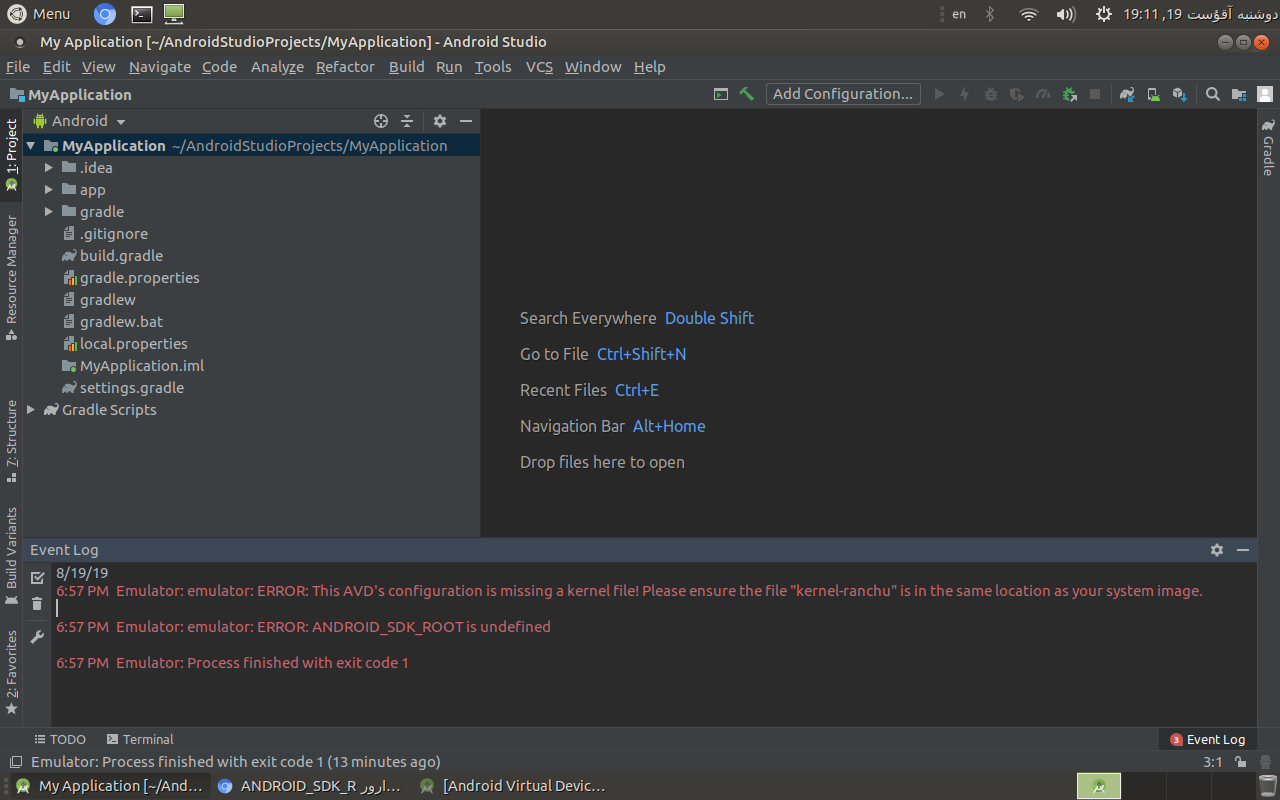Open the SDK Manager icon

(x=1179, y=94)
